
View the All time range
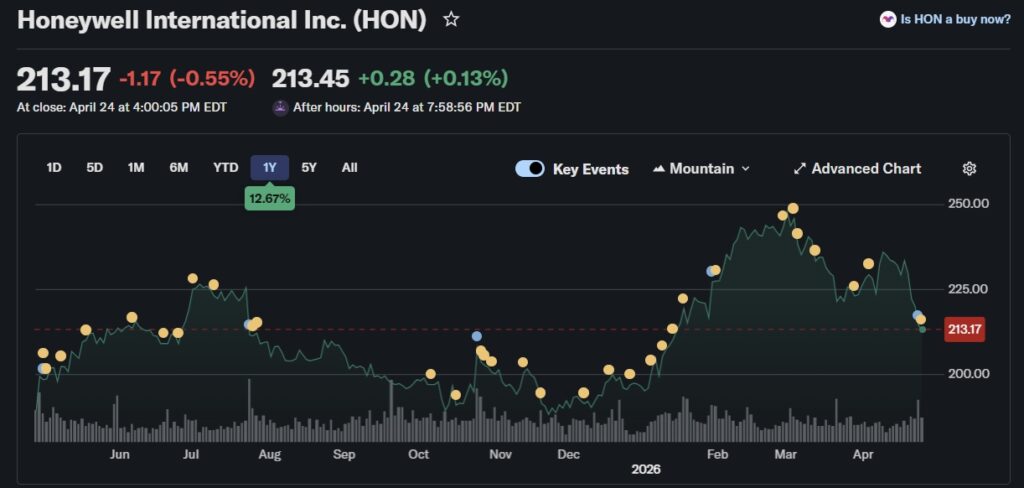349,168
